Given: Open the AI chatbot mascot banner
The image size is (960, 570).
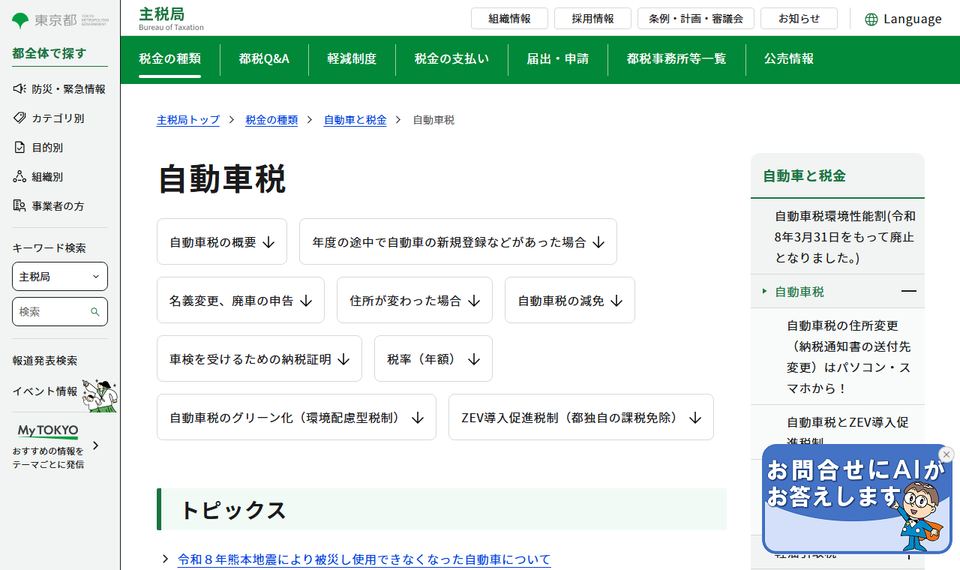Looking at the screenshot, I should (x=856, y=499).
